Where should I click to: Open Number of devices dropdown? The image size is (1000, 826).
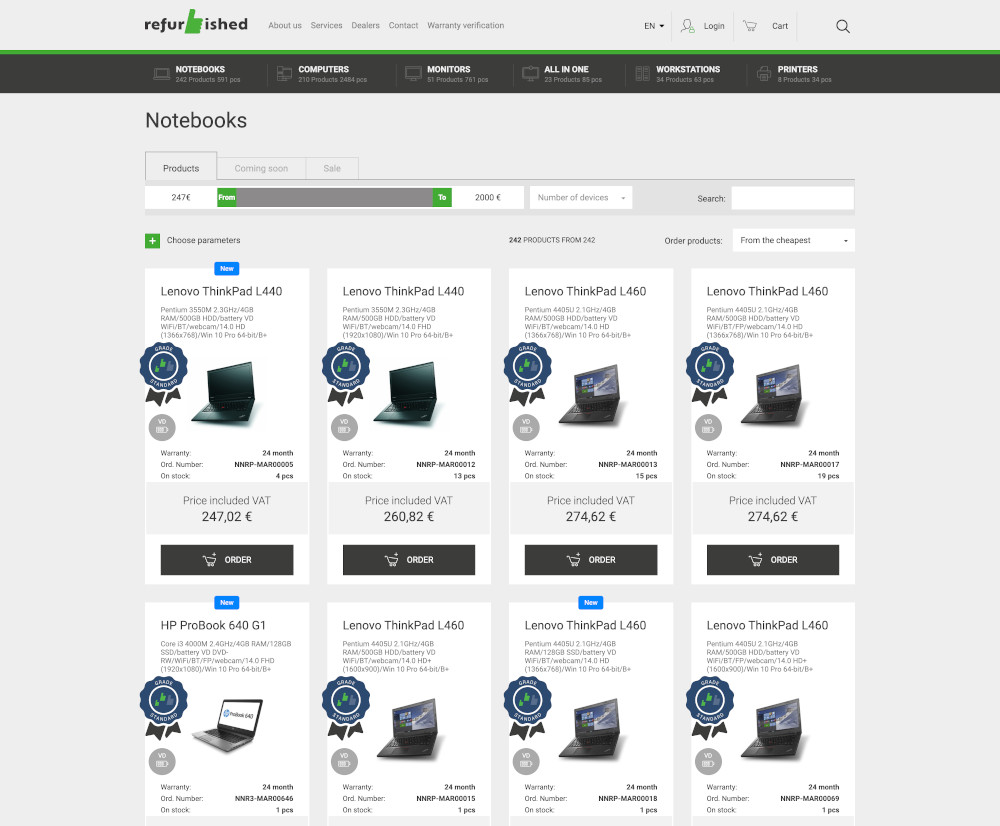tap(581, 198)
